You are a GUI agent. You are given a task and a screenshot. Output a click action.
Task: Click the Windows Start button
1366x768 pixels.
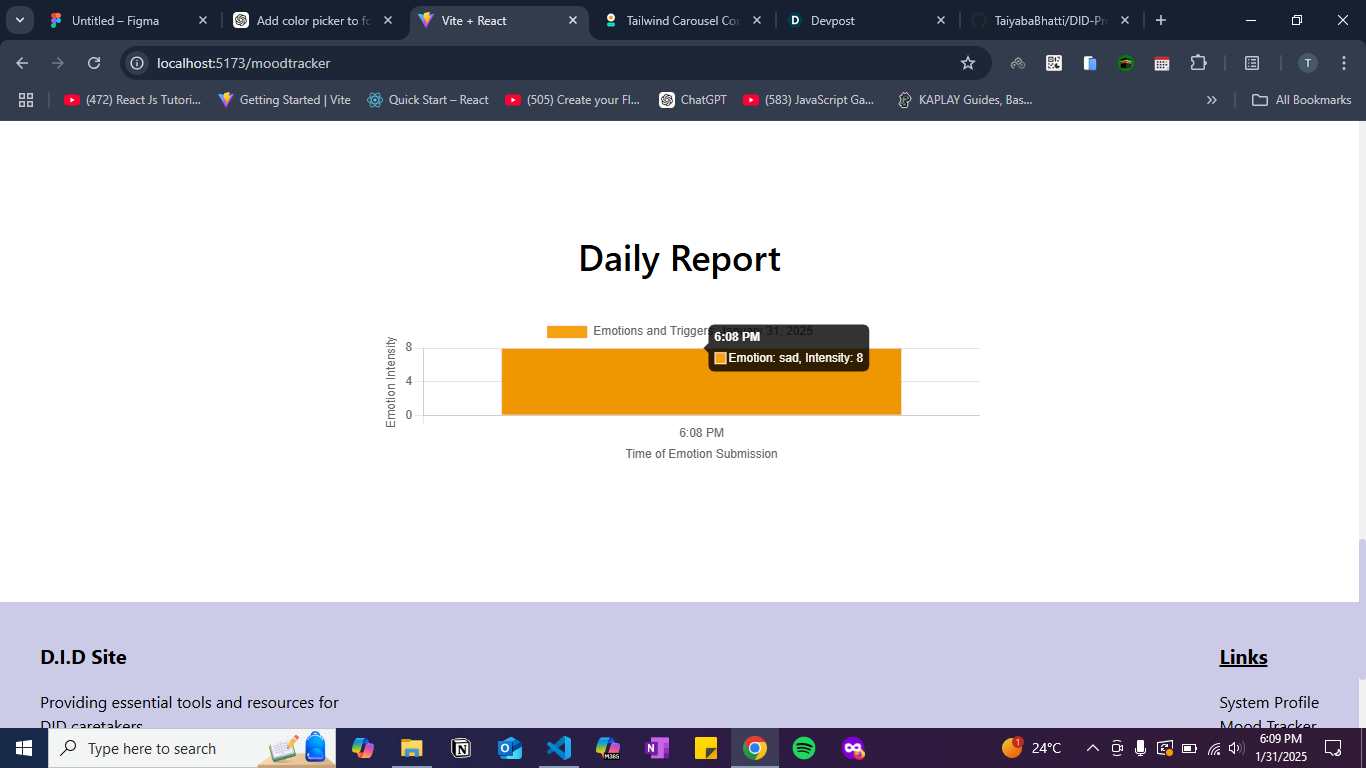[x=21, y=748]
